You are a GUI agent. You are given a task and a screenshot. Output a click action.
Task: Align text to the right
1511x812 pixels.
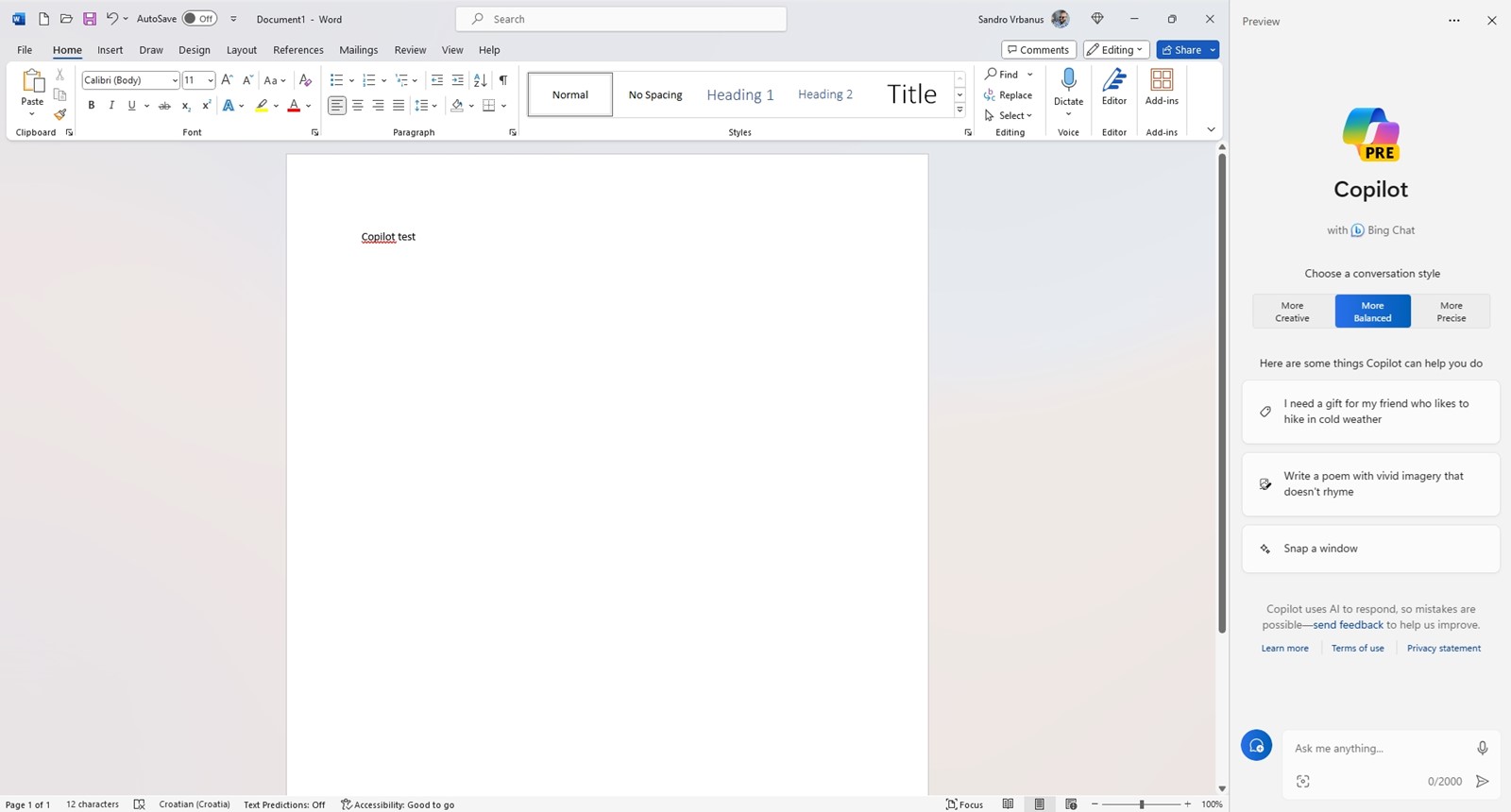378,106
